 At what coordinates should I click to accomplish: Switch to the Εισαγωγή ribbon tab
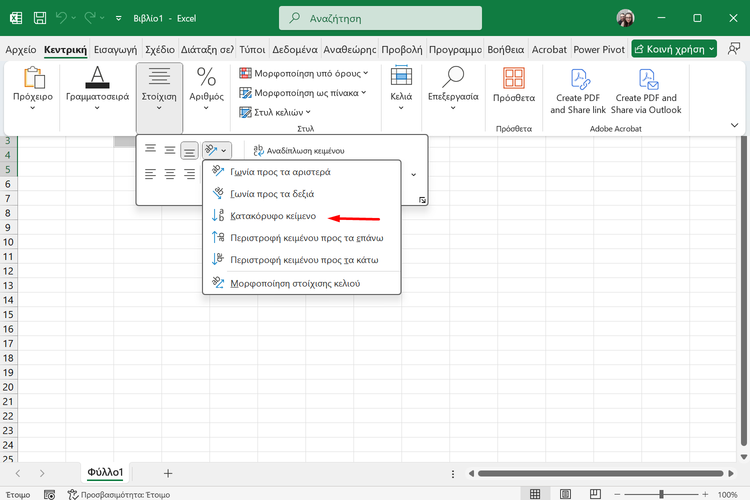(116, 49)
